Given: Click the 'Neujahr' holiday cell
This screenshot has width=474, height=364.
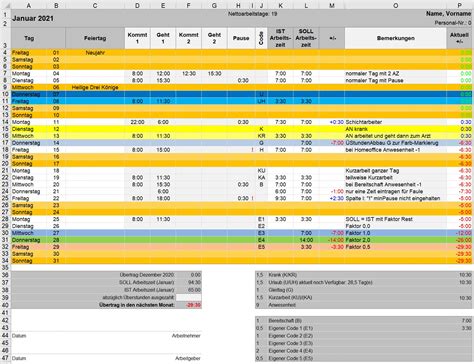Looking at the screenshot, I should [95, 53].
